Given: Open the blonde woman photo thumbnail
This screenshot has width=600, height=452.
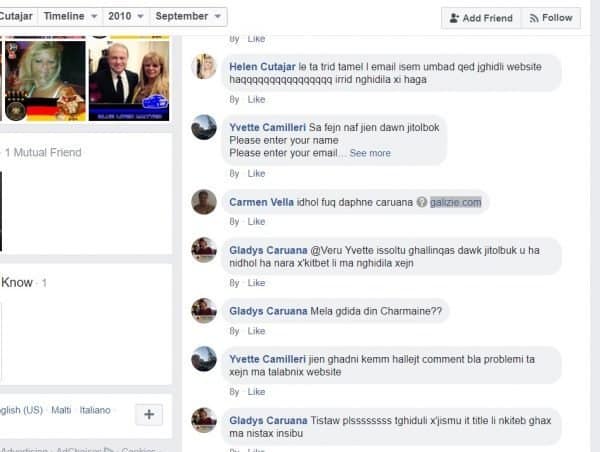Looking at the screenshot, I should (43, 80).
